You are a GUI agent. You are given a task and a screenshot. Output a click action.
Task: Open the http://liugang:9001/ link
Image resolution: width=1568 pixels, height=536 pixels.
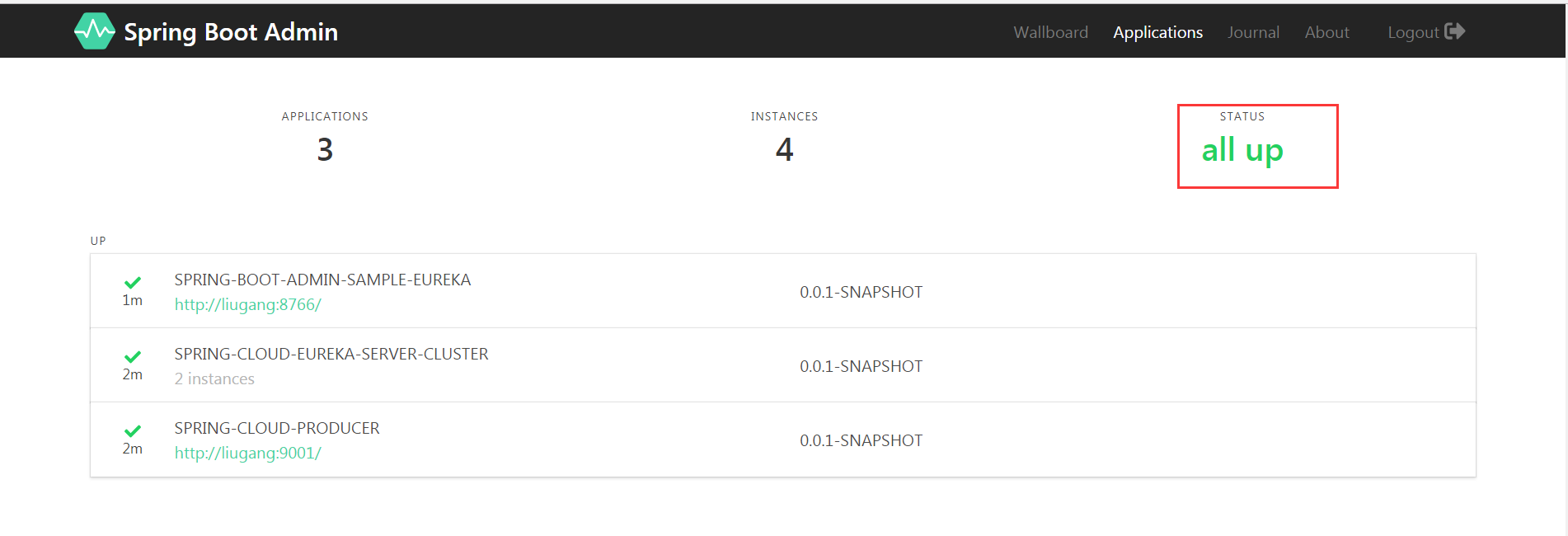(x=247, y=453)
